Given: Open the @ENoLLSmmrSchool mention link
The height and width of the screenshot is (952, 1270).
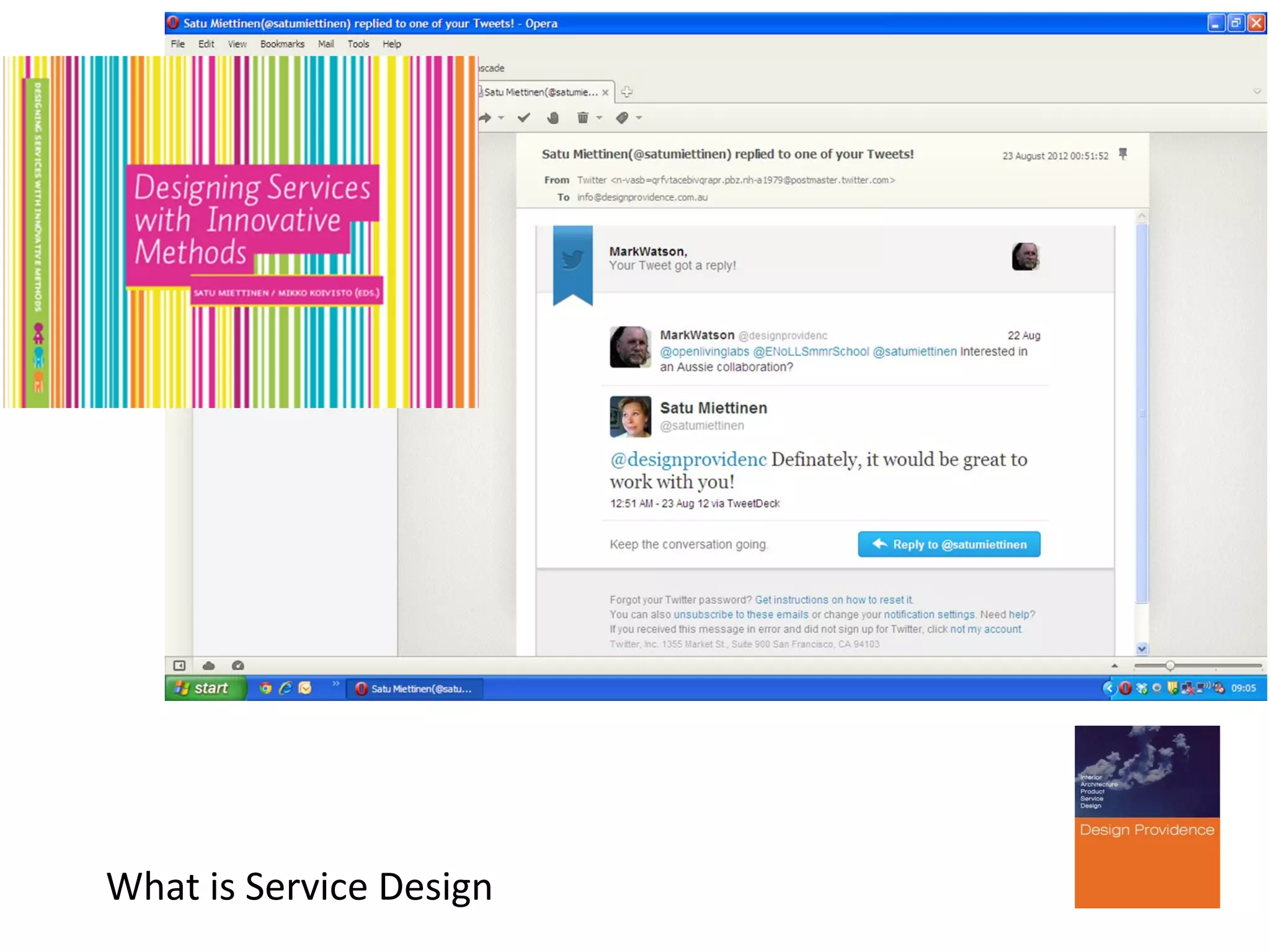Looking at the screenshot, I should (810, 351).
